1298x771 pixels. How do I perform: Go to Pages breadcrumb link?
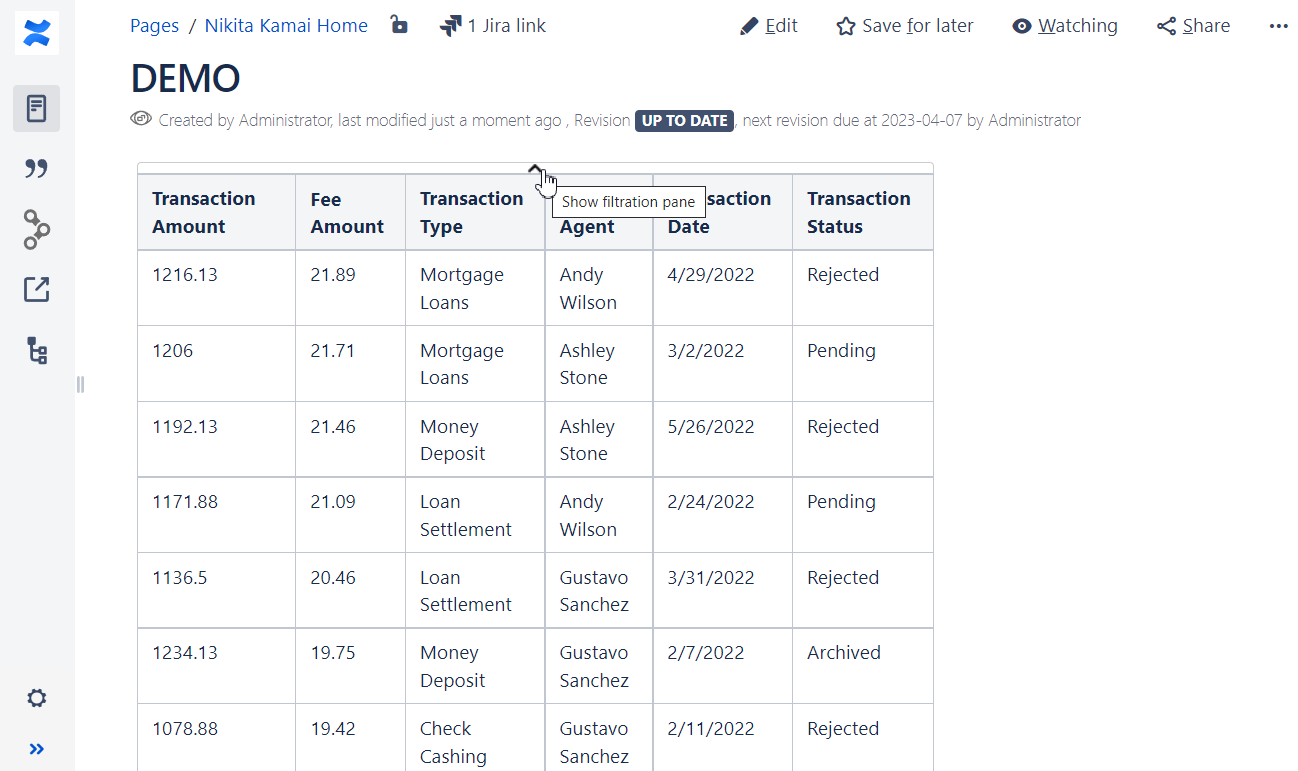[154, 26]
